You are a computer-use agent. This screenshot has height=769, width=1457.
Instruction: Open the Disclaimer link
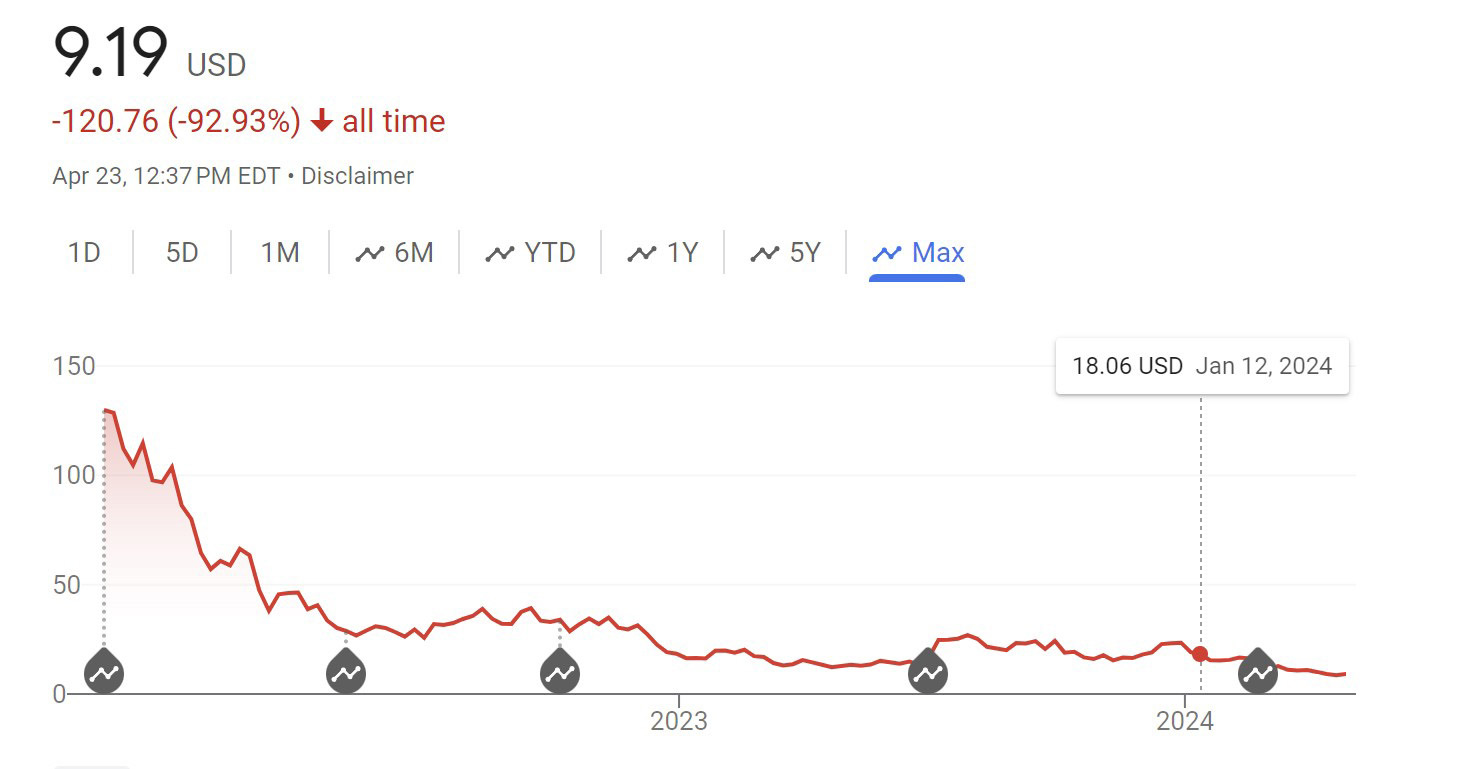(357, 176)
